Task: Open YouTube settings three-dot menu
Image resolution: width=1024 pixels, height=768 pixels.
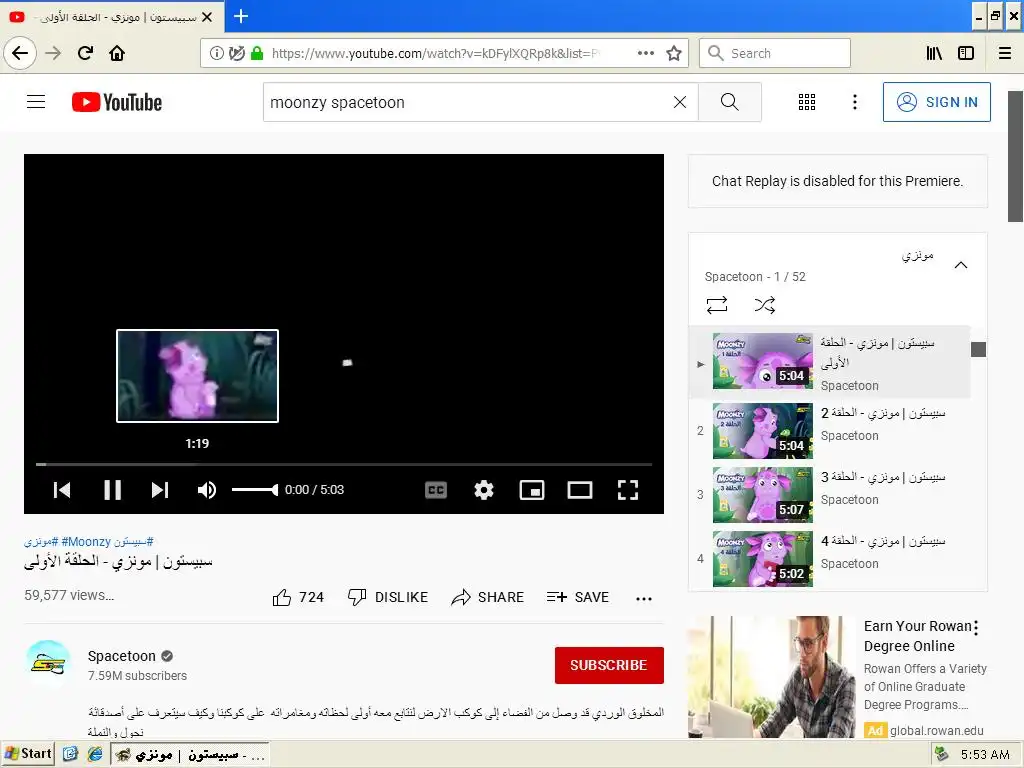Action: pyautogui.click(x=855, y=102)
